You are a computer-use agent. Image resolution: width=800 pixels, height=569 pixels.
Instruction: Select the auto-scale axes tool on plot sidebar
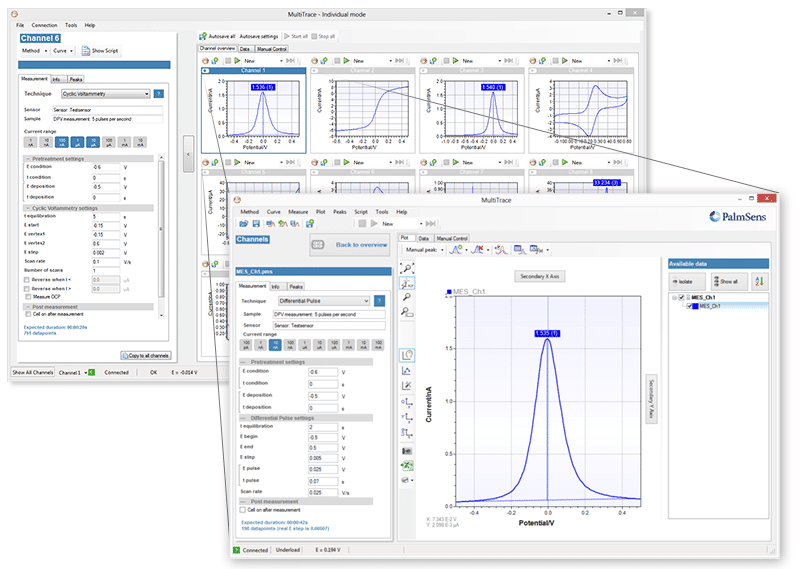pyautogui.click(x=407, y=283)
